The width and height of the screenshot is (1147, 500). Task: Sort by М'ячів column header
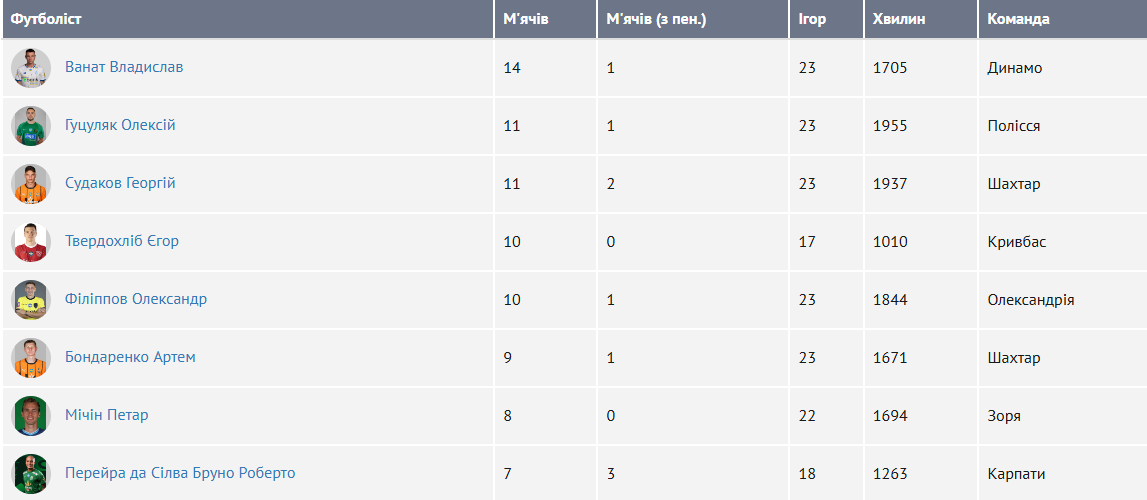click(x=526, y=19)
